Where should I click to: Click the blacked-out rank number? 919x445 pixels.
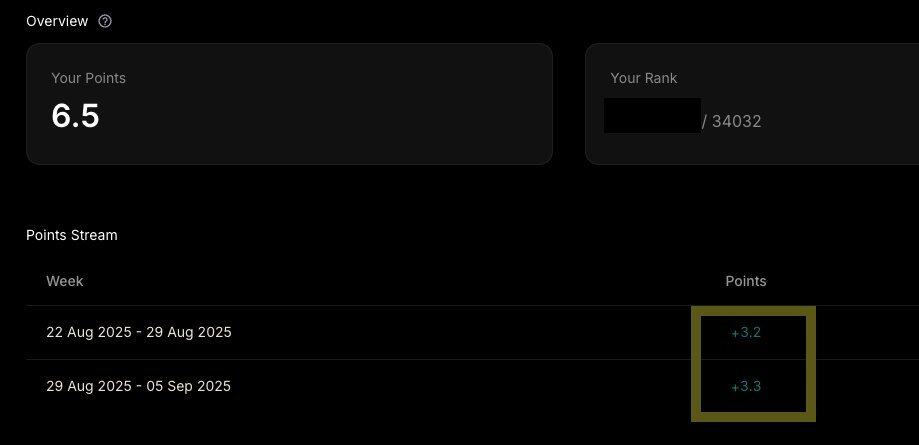pos(652,116)
